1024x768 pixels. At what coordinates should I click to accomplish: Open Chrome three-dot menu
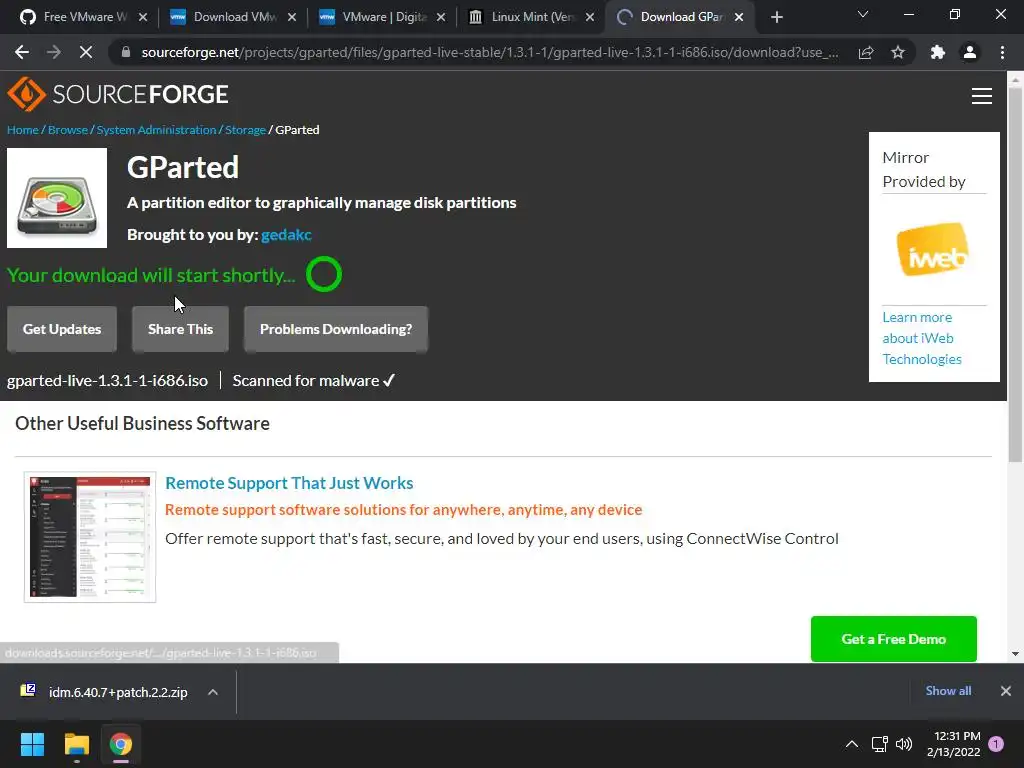tap(1002, 52)
